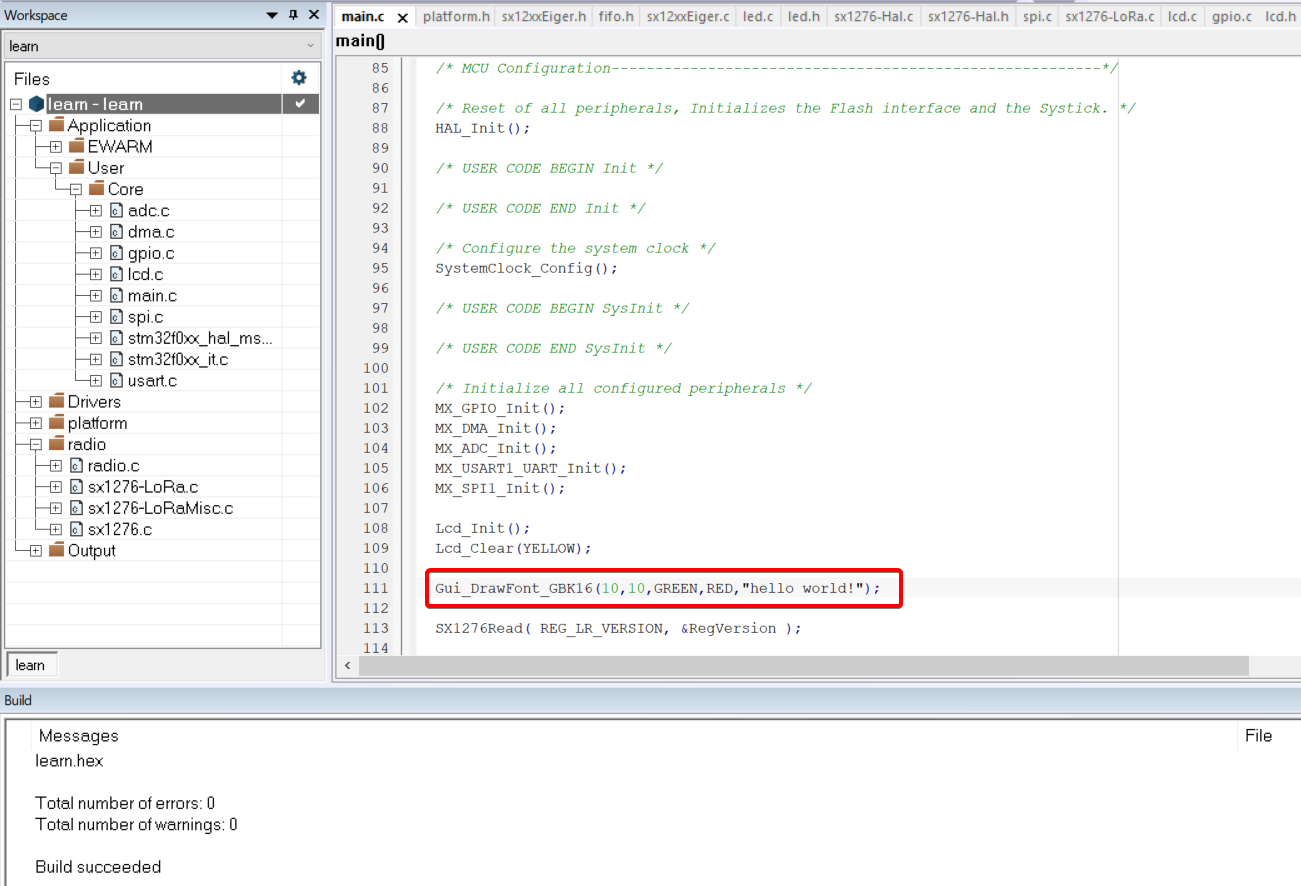Pin the Workspace panel with the pushpin

[293, 15]
